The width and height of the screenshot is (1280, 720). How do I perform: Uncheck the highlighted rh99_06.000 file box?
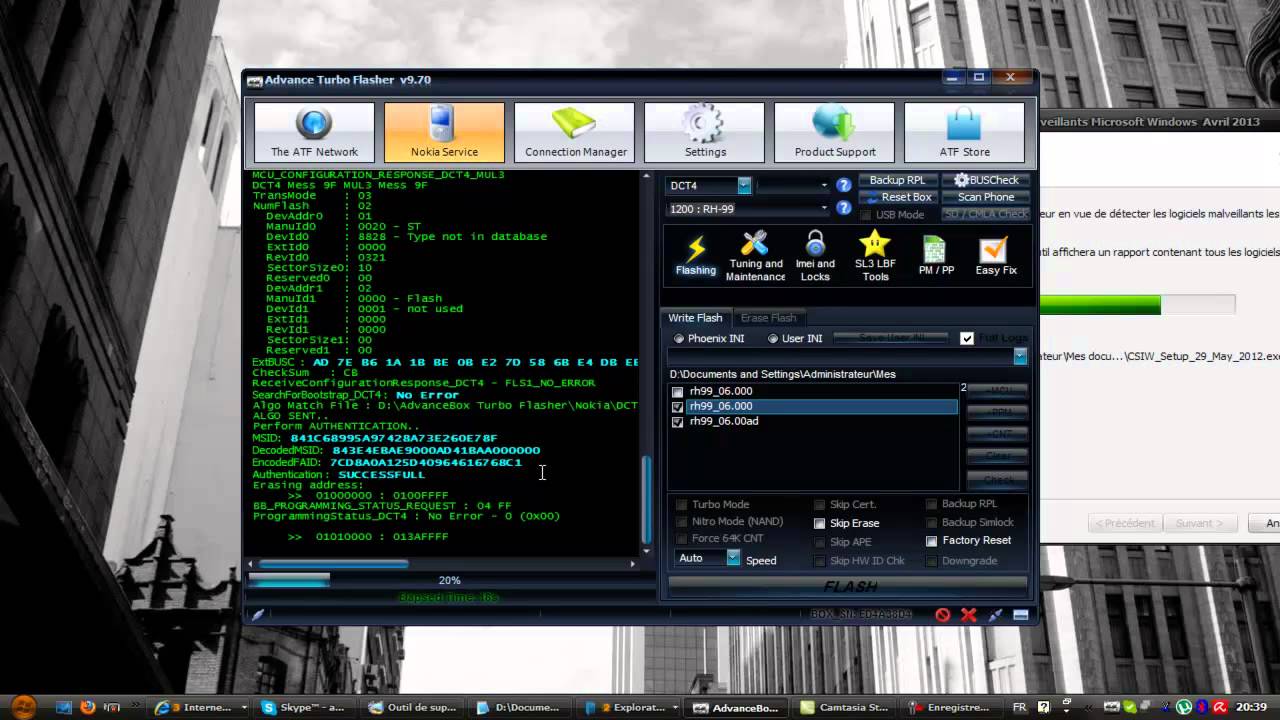coord(677,407)
